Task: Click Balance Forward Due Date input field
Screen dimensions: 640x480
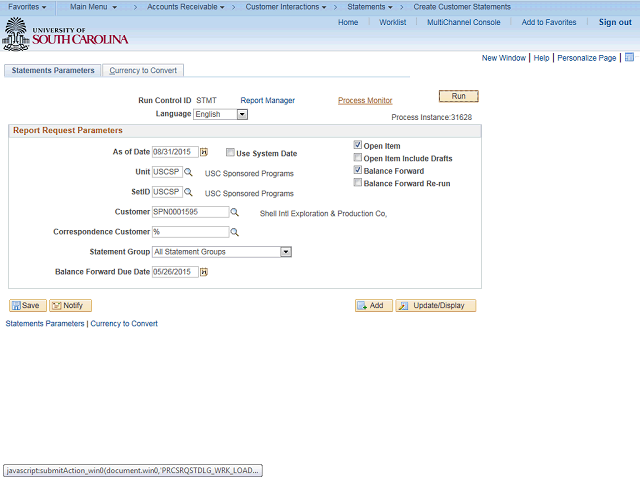Action: (x=175, y=272)
